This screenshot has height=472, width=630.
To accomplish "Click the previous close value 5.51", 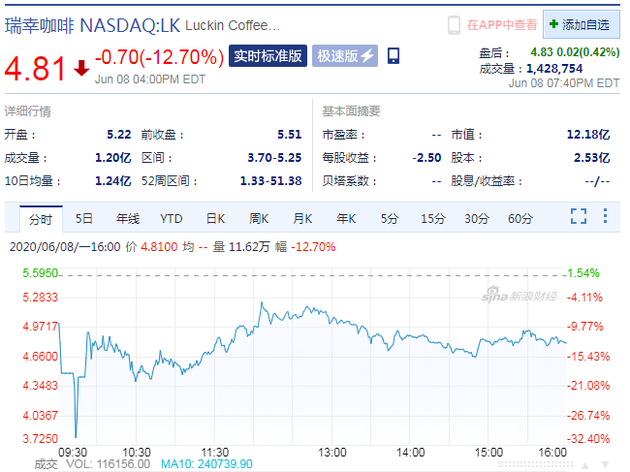I will (x=289, y=134).
